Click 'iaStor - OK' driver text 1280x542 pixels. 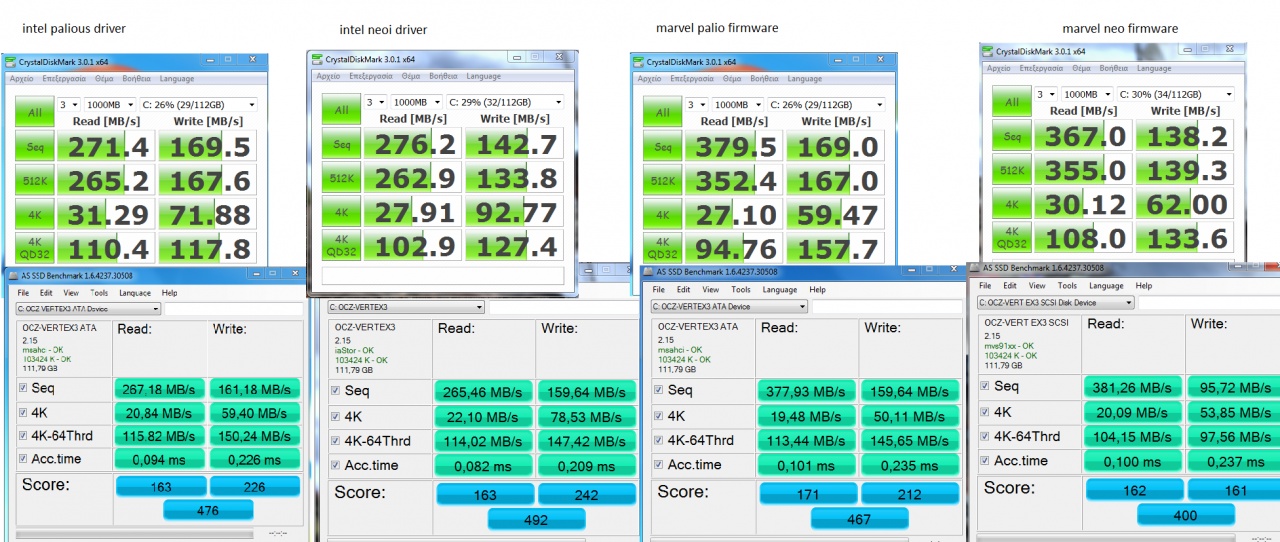point(354,350)
